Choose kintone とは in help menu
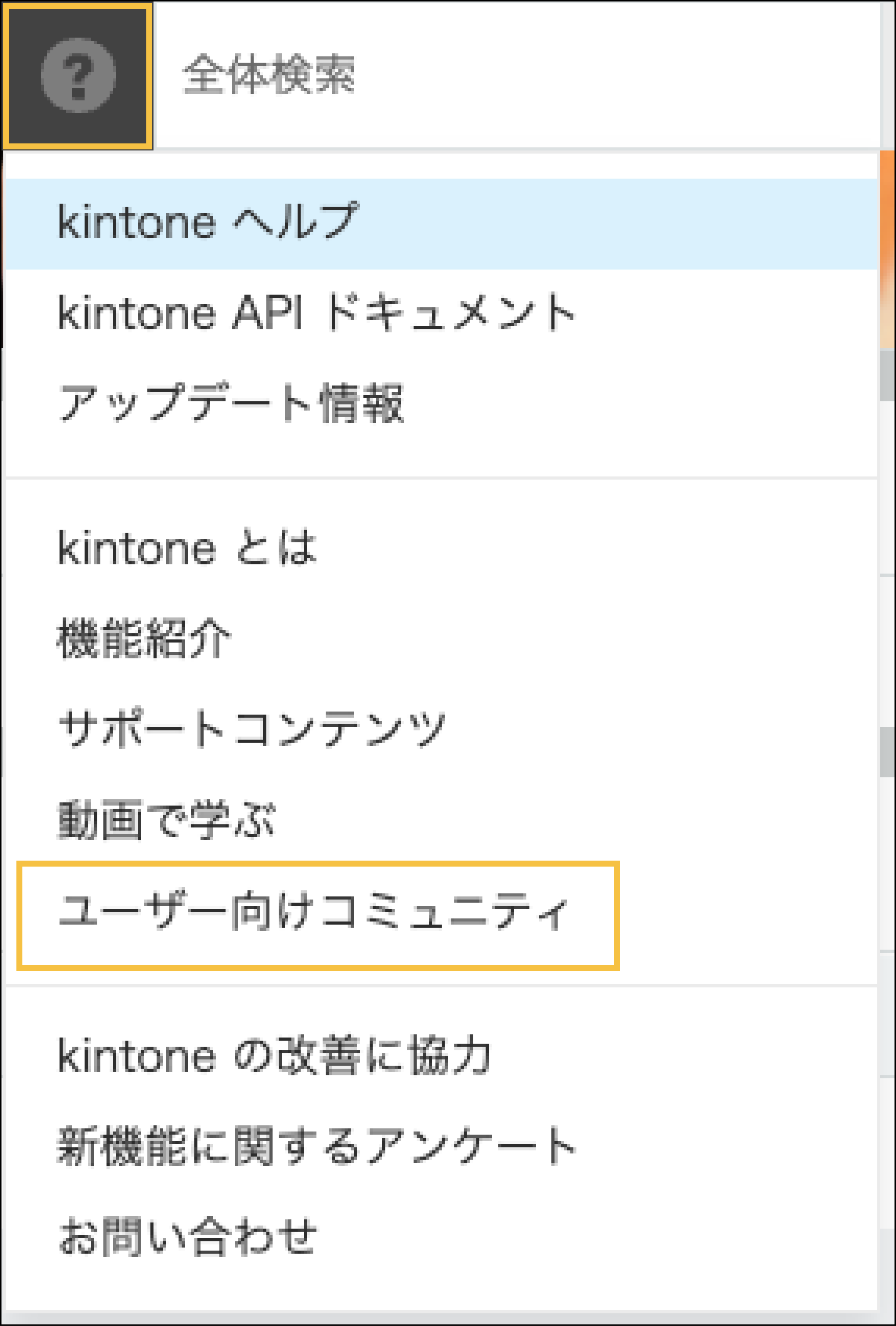This screenshot has width=896, height=1326. pos(187,547)
